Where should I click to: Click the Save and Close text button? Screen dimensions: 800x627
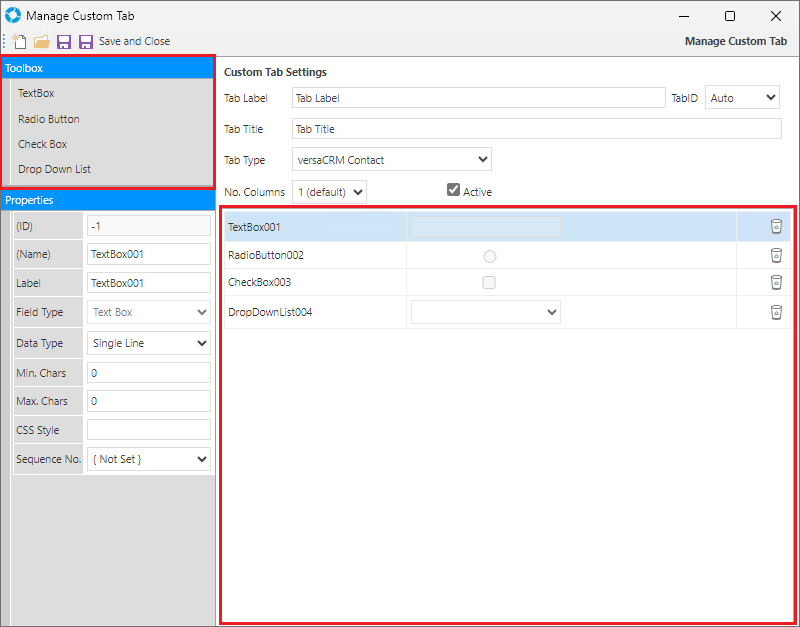click(134, 42)
